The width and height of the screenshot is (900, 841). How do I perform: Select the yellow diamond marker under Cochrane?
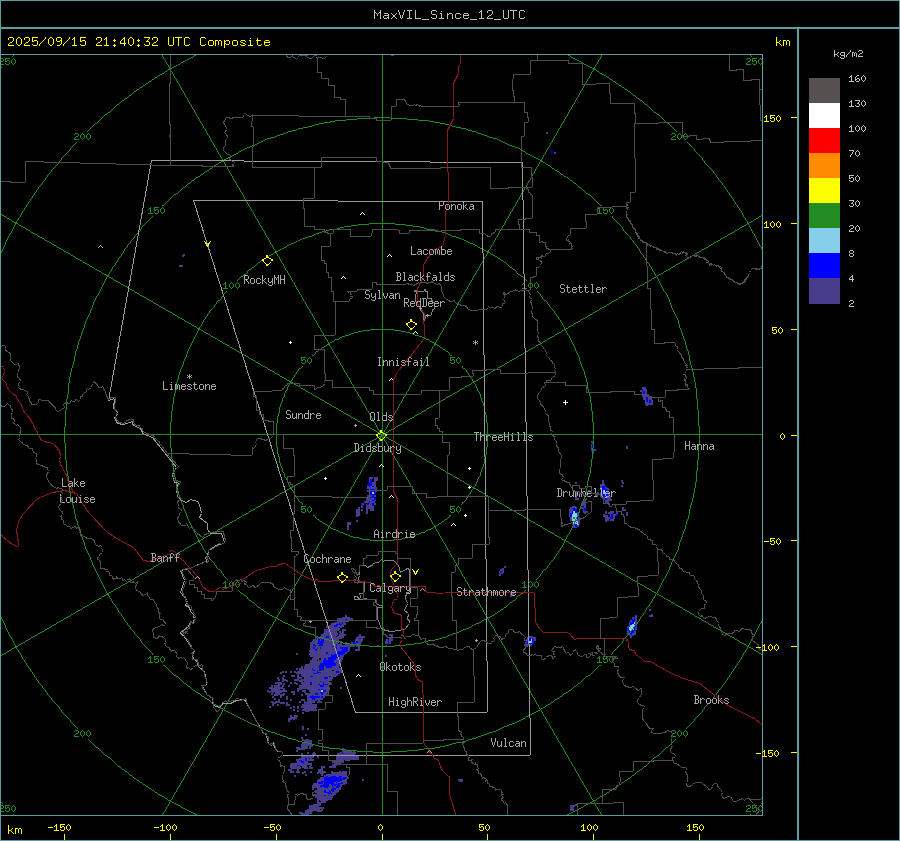click(342, 577)
